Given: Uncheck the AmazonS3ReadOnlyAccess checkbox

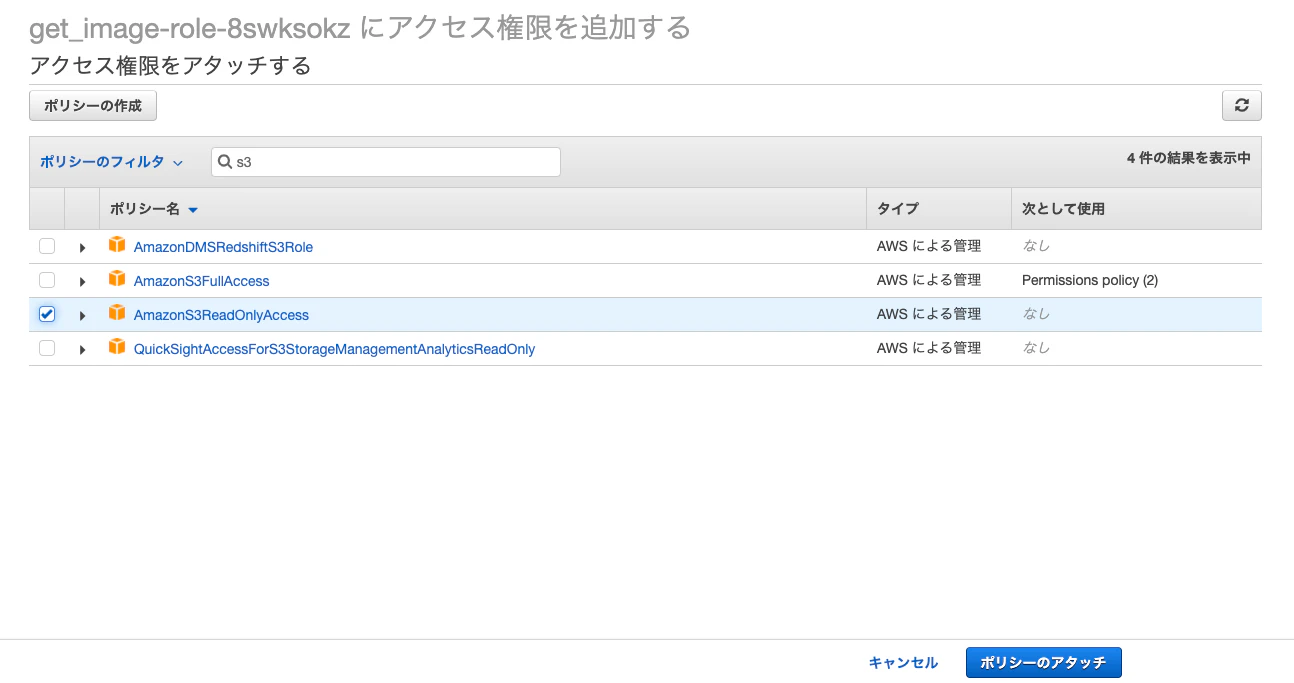Looking at the screenshot, I should click(47, 314).
